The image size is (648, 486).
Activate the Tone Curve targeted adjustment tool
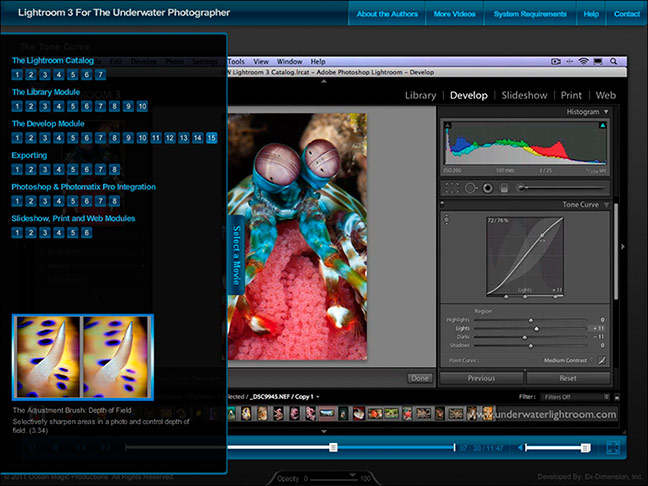[x=446, y=219]
